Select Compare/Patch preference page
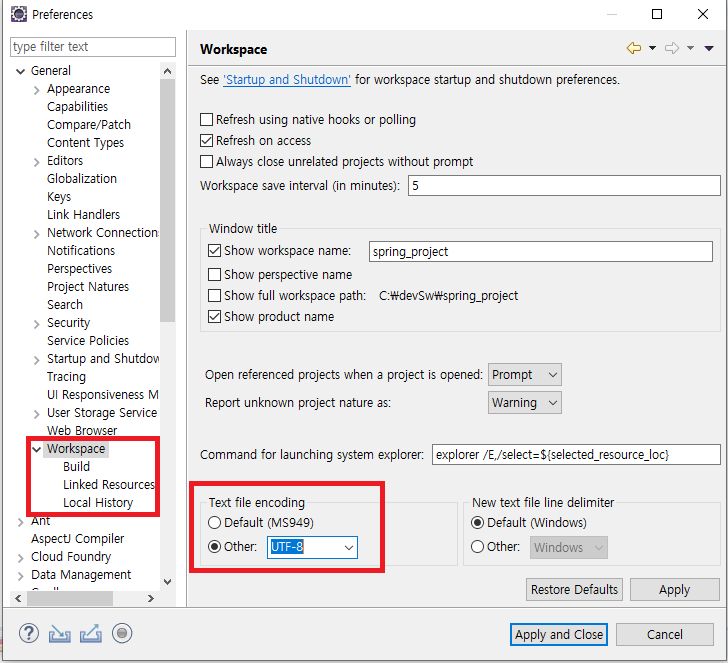The image size is (728, 663). tap(89, 124)
